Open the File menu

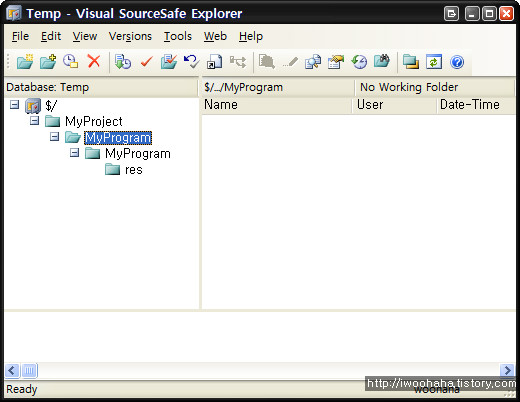(x=20, y=36)
